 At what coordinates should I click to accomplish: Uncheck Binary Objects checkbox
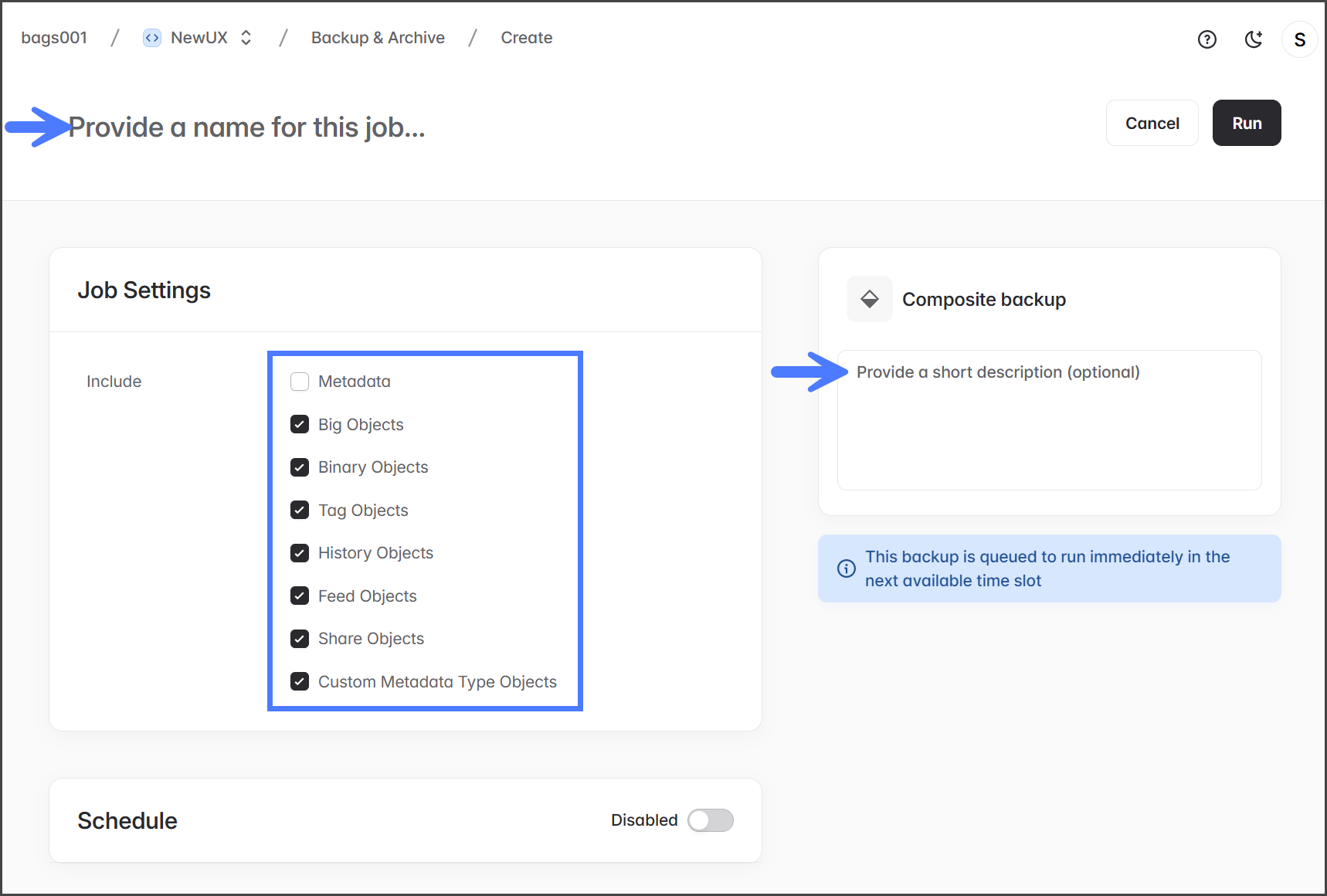[300, 467]
